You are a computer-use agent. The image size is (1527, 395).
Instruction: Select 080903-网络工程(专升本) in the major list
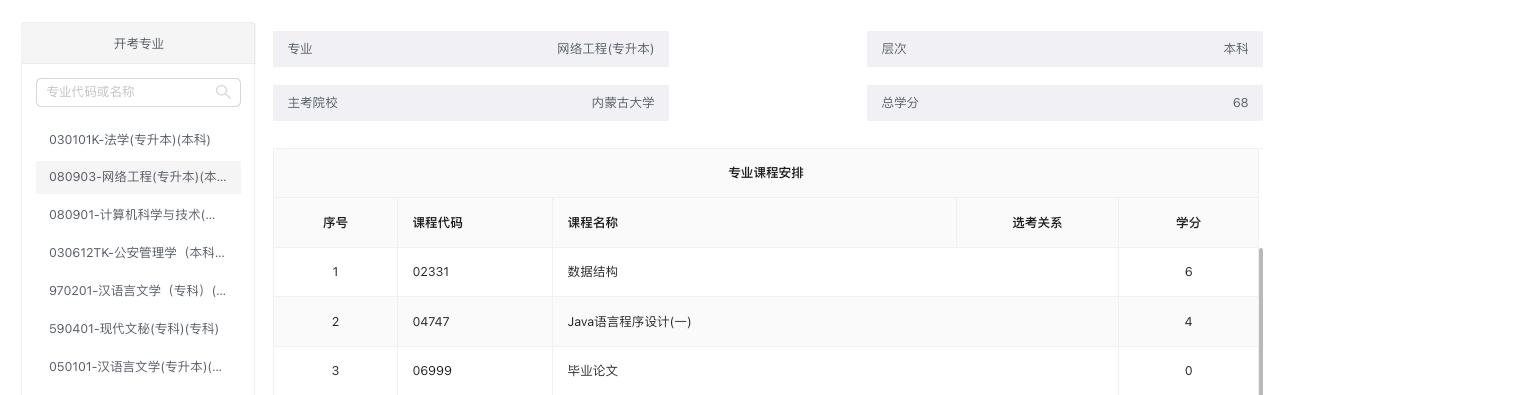tap(138, 177)
